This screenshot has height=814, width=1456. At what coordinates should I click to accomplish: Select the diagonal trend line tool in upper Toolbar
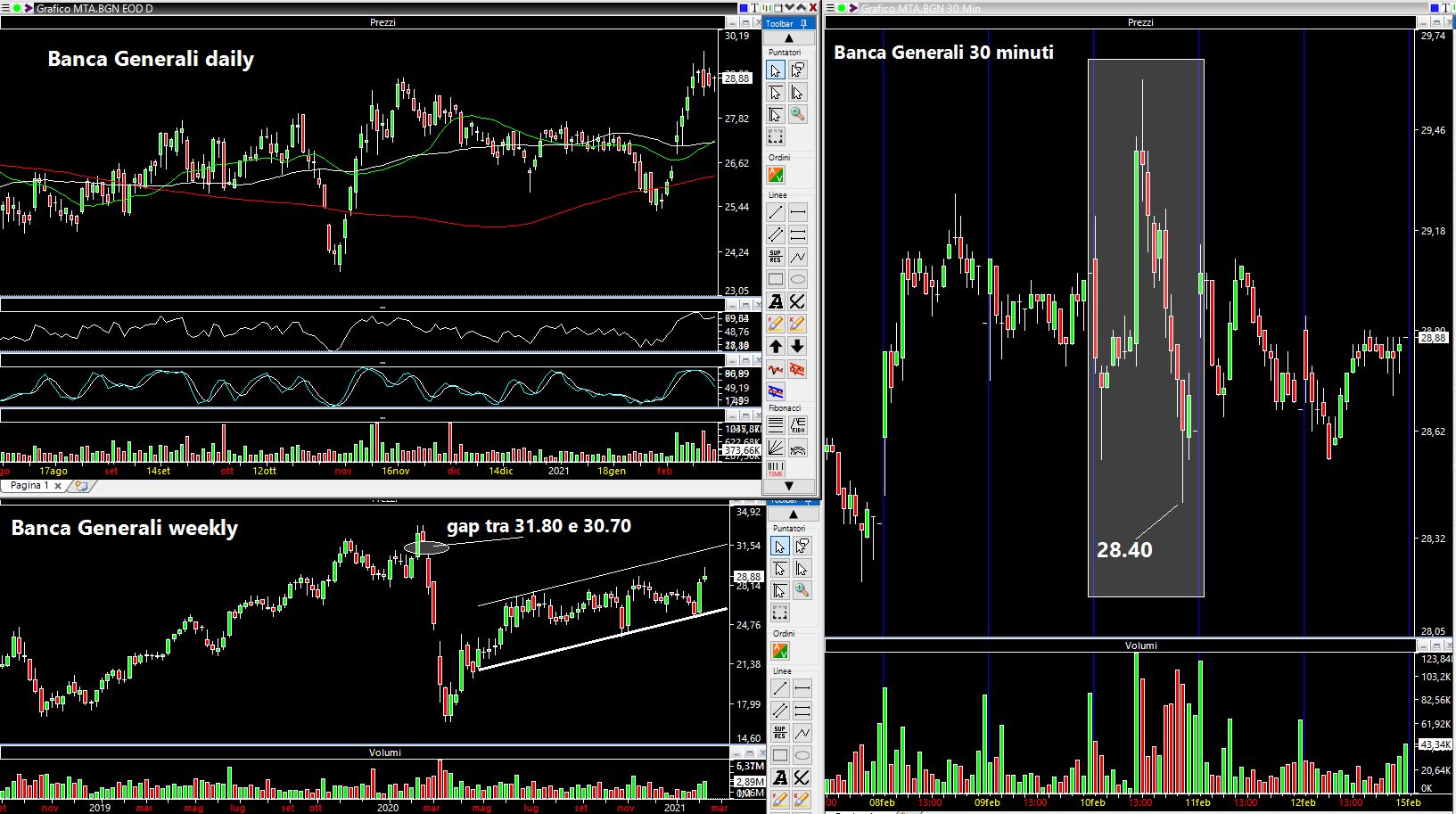coord(776,212)
